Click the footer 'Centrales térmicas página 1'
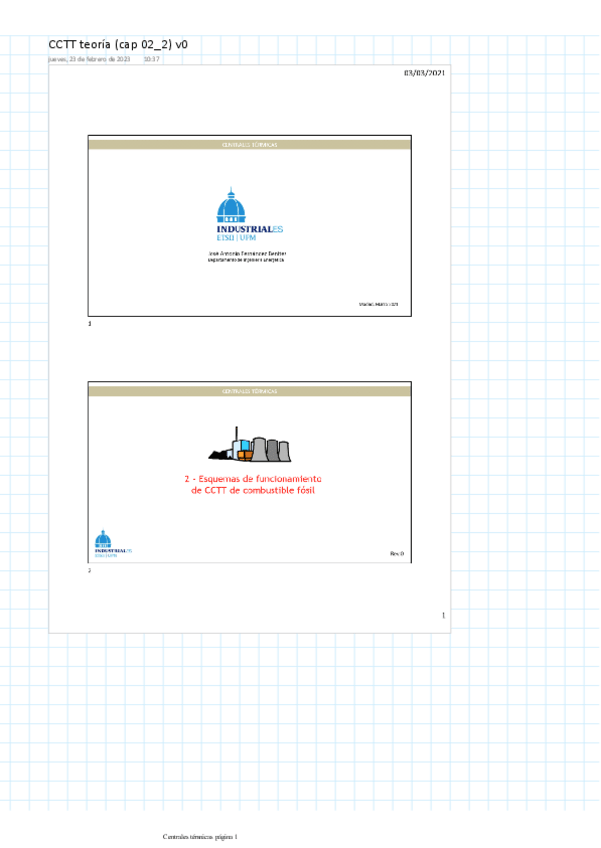This screenshot has width=601, height=848. 200,837
